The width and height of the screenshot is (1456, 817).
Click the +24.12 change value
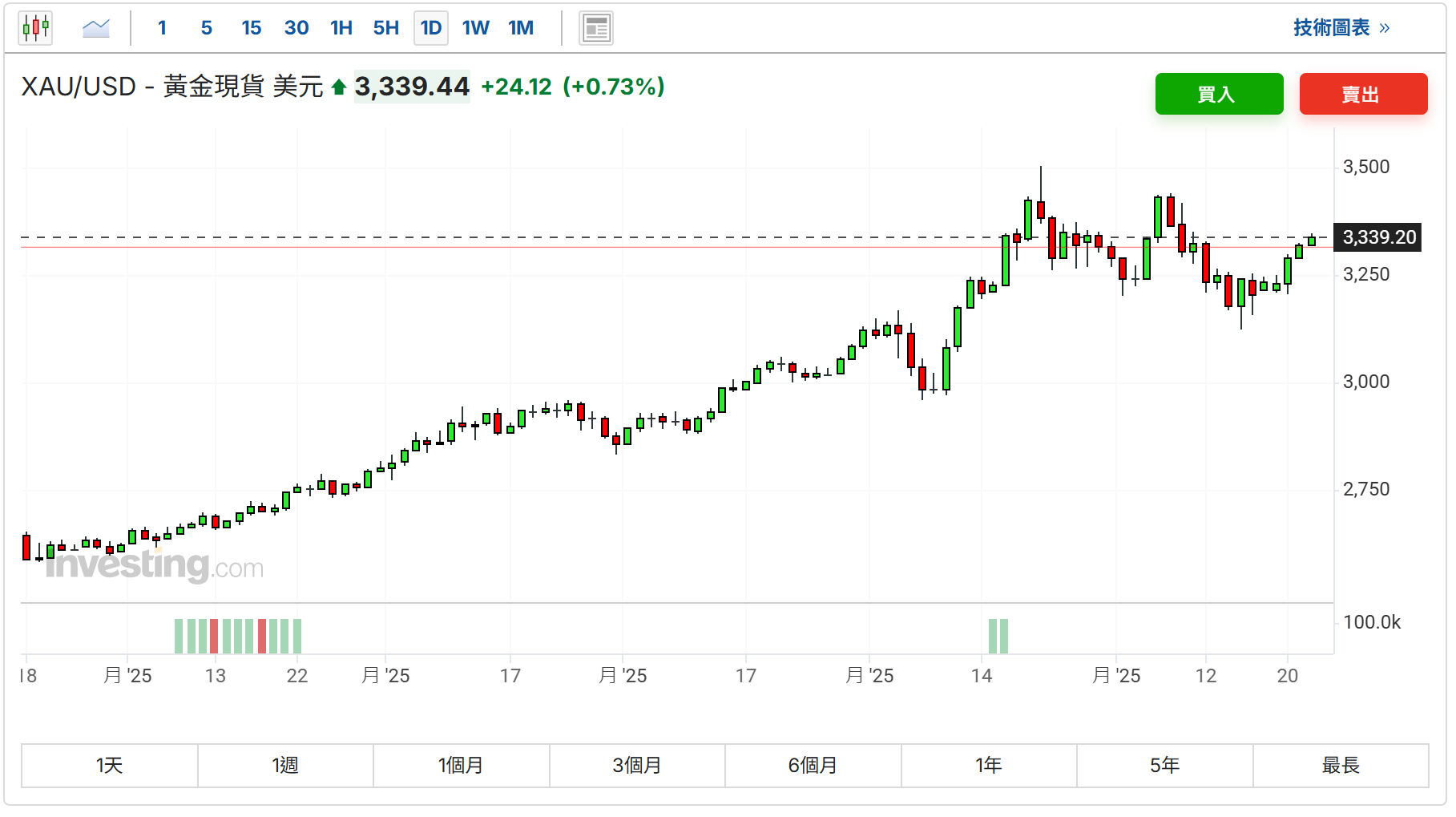point(516,87)
